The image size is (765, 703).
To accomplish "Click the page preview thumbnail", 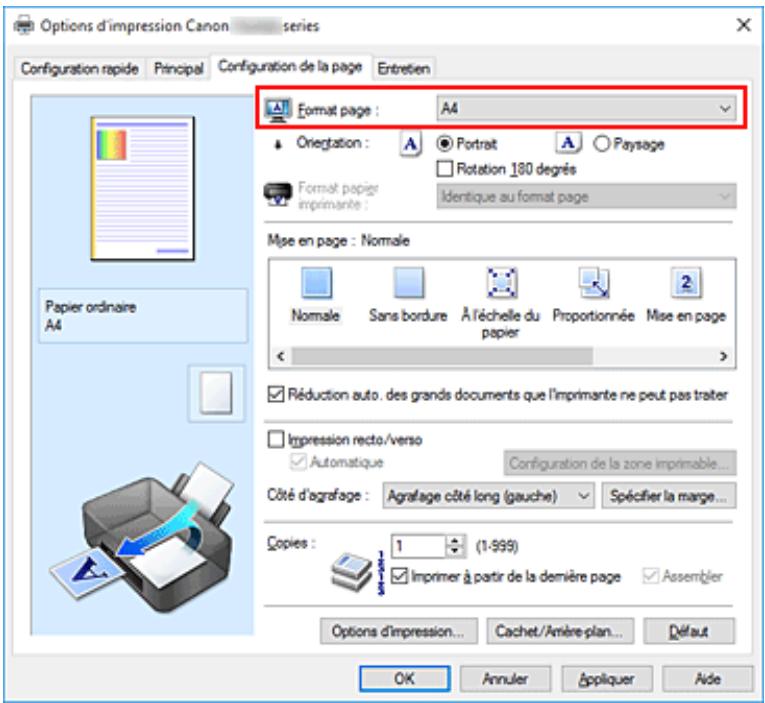I will click(x=142, y=188).
